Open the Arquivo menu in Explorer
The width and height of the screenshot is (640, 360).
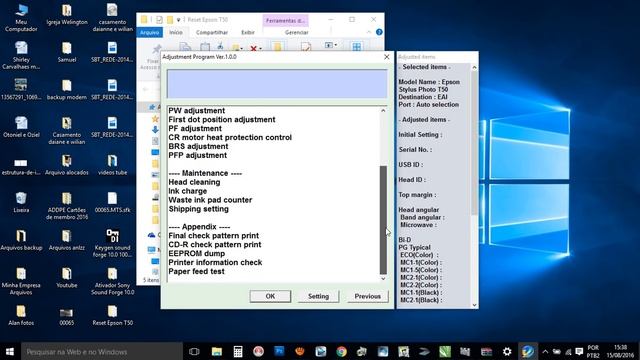pyautogui.click(x=149, y=32)
